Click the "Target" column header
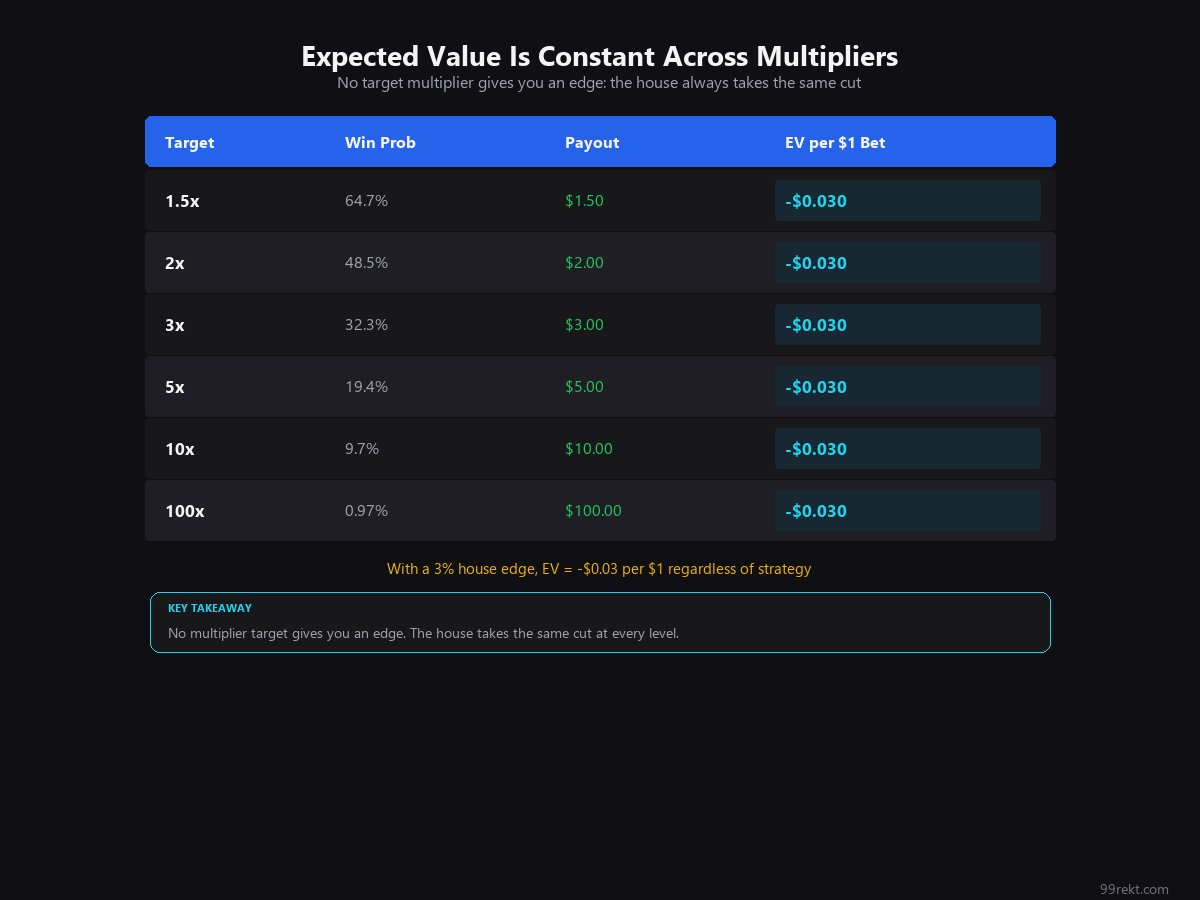 click(x=190, y=143)
